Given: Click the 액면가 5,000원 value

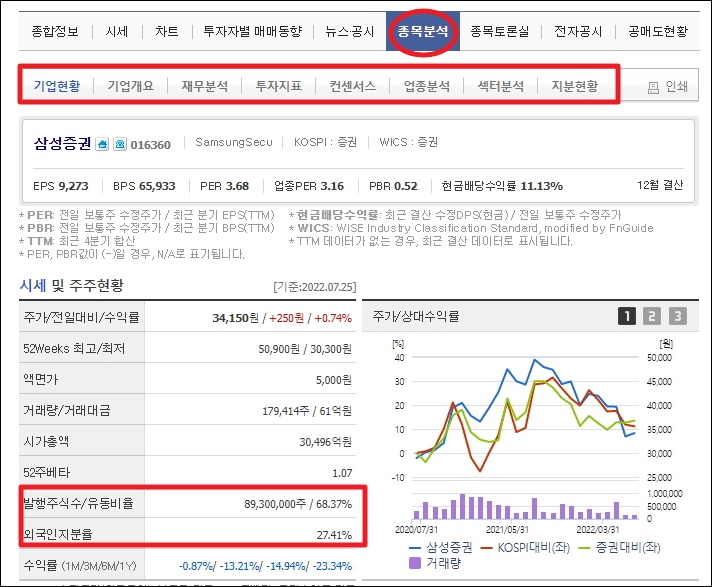Looking at the screenshot, I should 334,380.
